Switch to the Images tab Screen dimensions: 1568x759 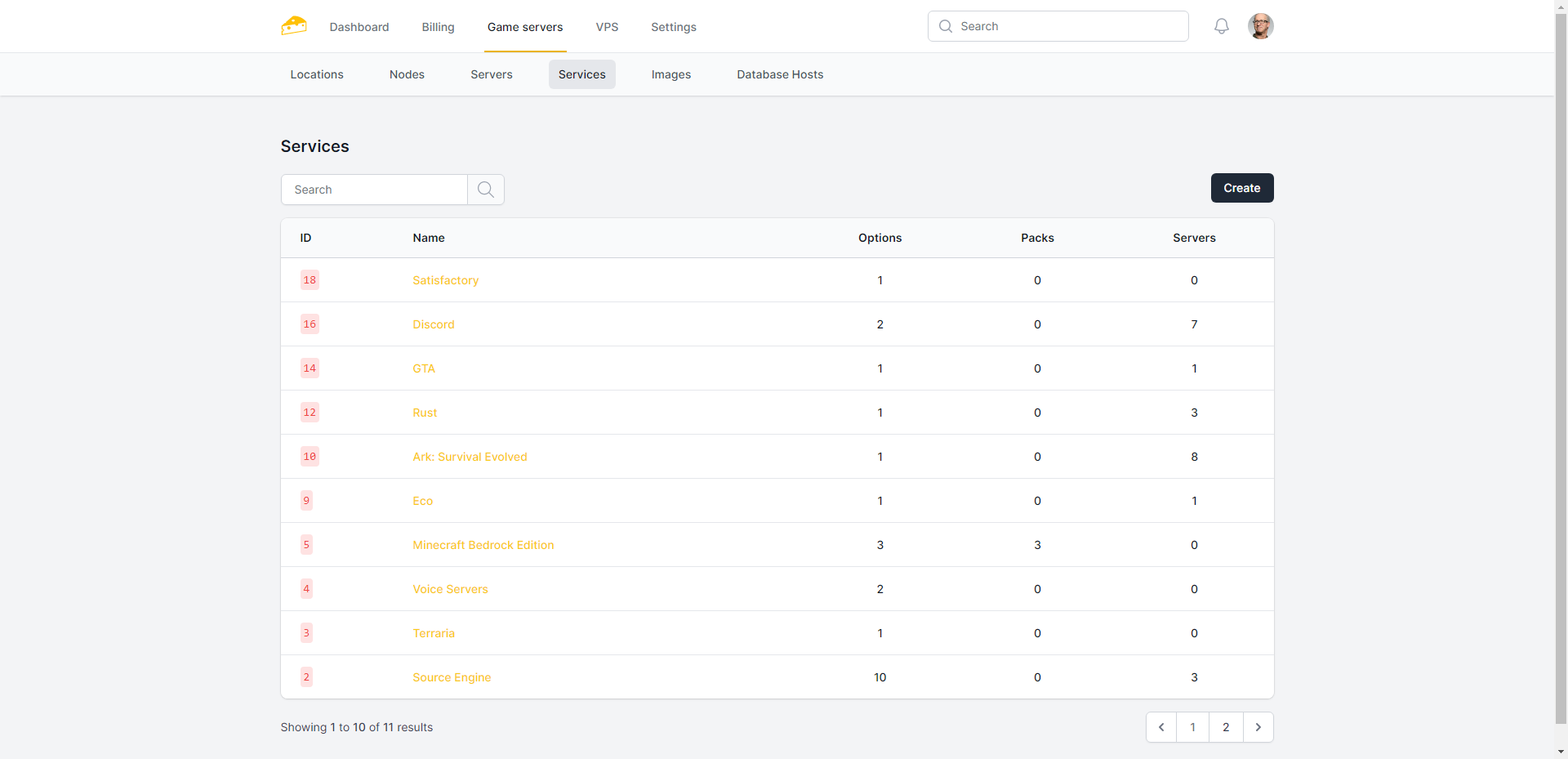[670, 74]
